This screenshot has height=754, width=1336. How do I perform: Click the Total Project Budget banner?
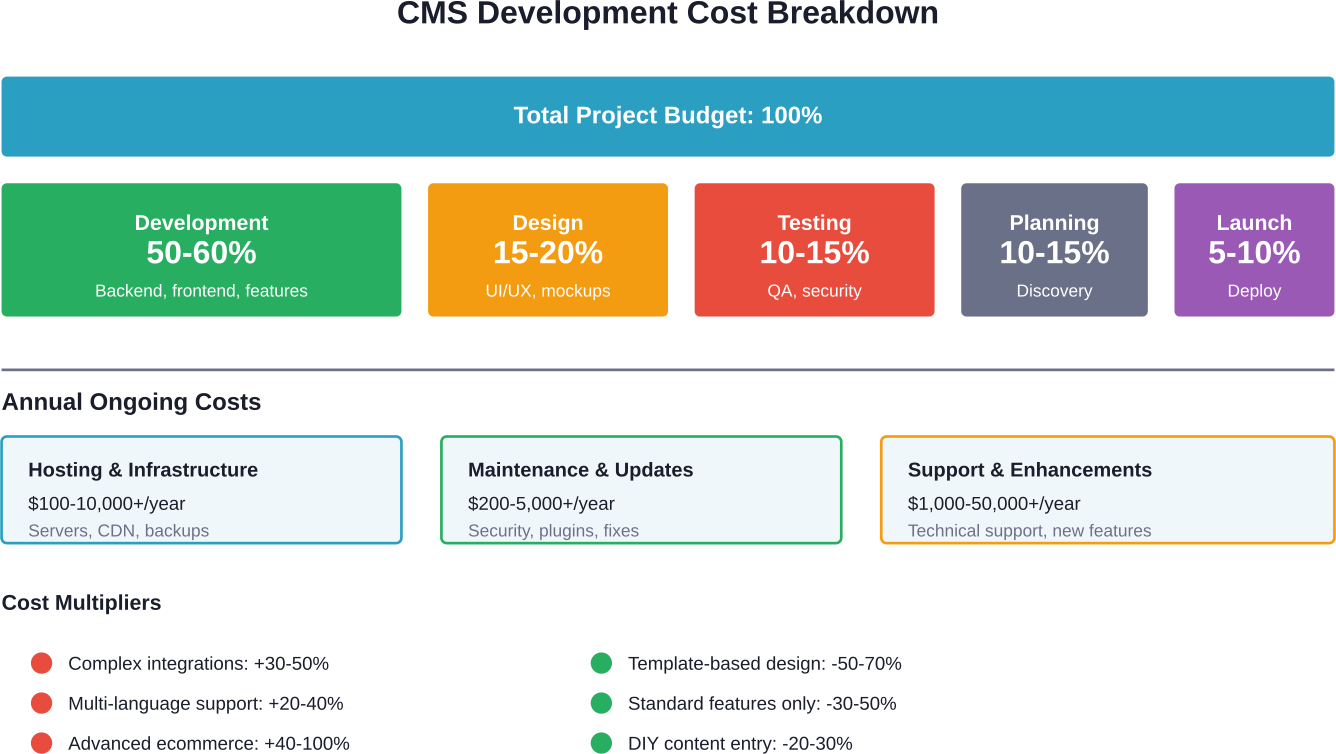667,116
